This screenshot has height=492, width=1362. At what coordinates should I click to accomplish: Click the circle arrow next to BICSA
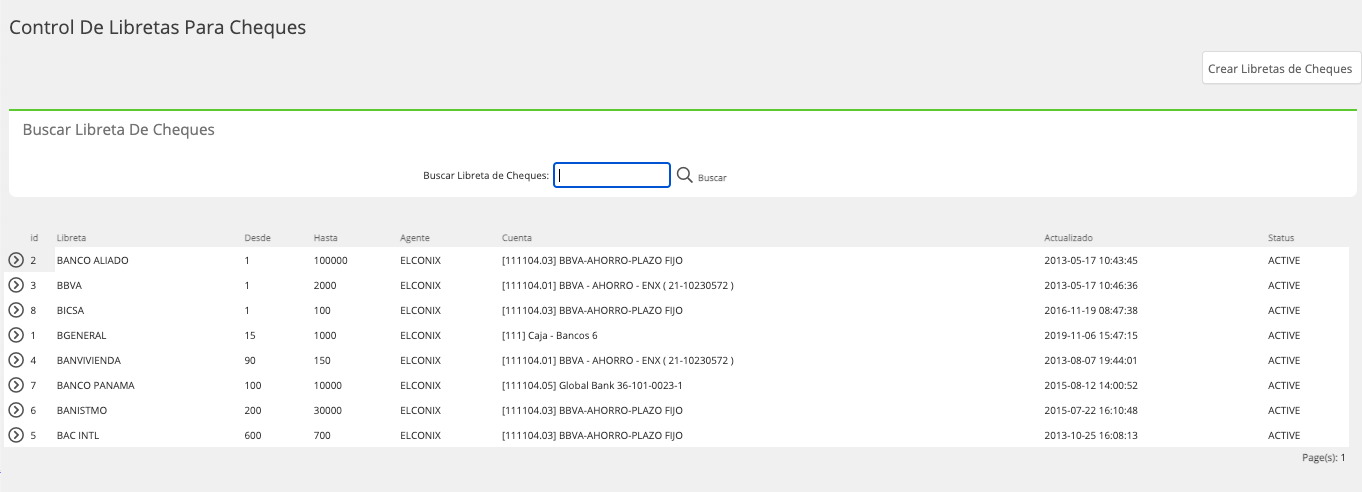(x=16, y=310)
